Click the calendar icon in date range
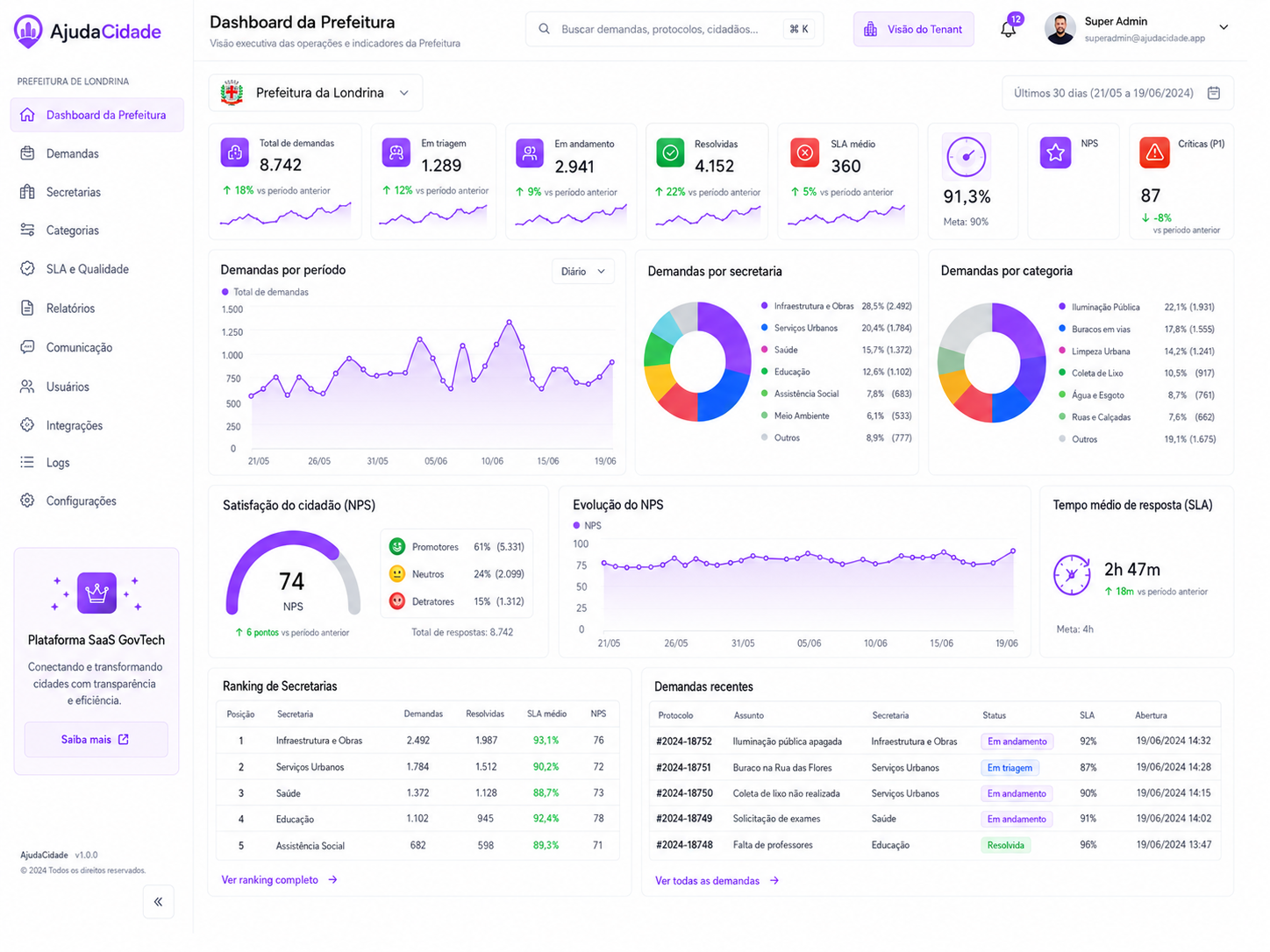 pyautogui.click(x=1214, y=93)
